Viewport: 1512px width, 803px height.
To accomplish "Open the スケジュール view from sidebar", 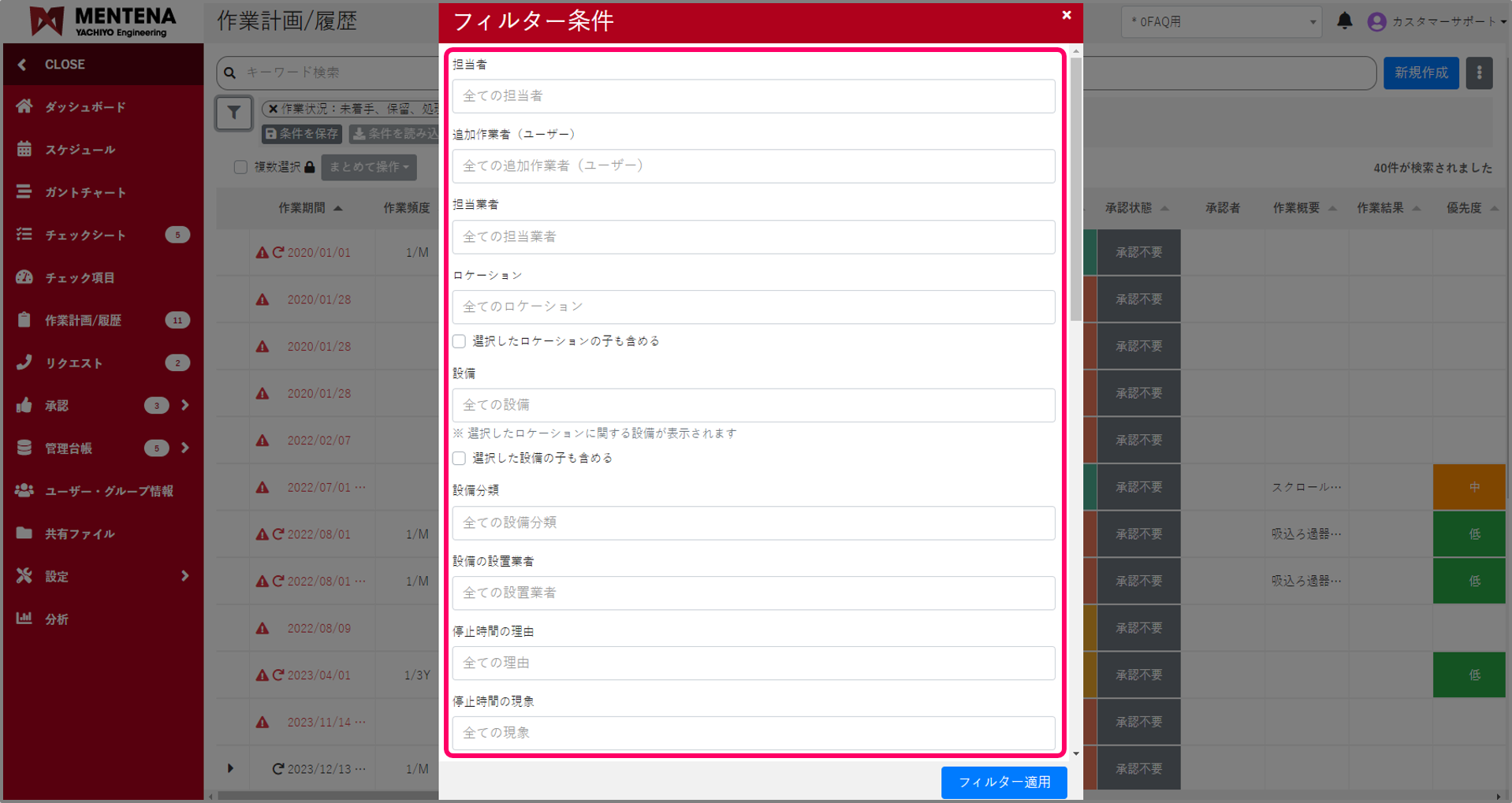I will click(24, 149).
